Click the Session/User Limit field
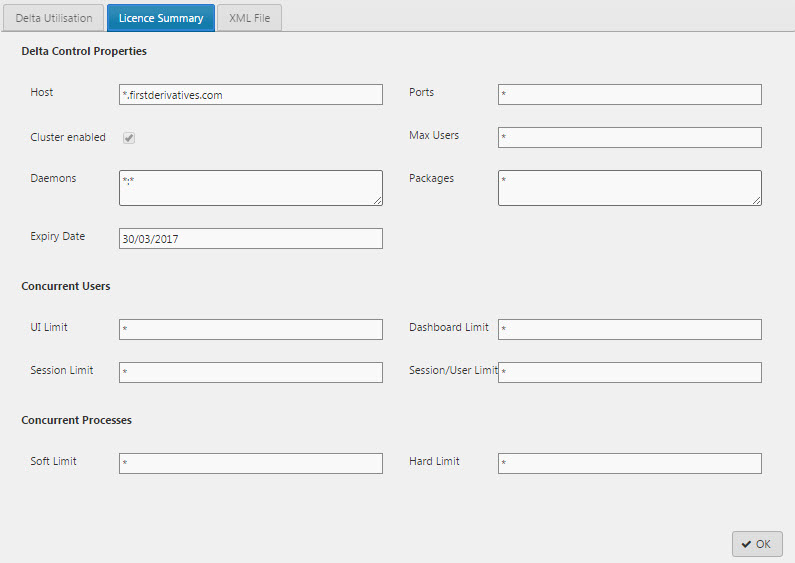795x563 pixels. click(630, 372)
